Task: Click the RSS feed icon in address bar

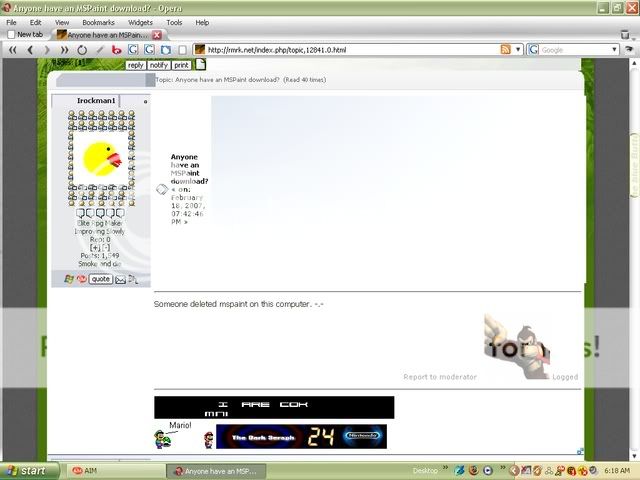Action: pos(506,49)
